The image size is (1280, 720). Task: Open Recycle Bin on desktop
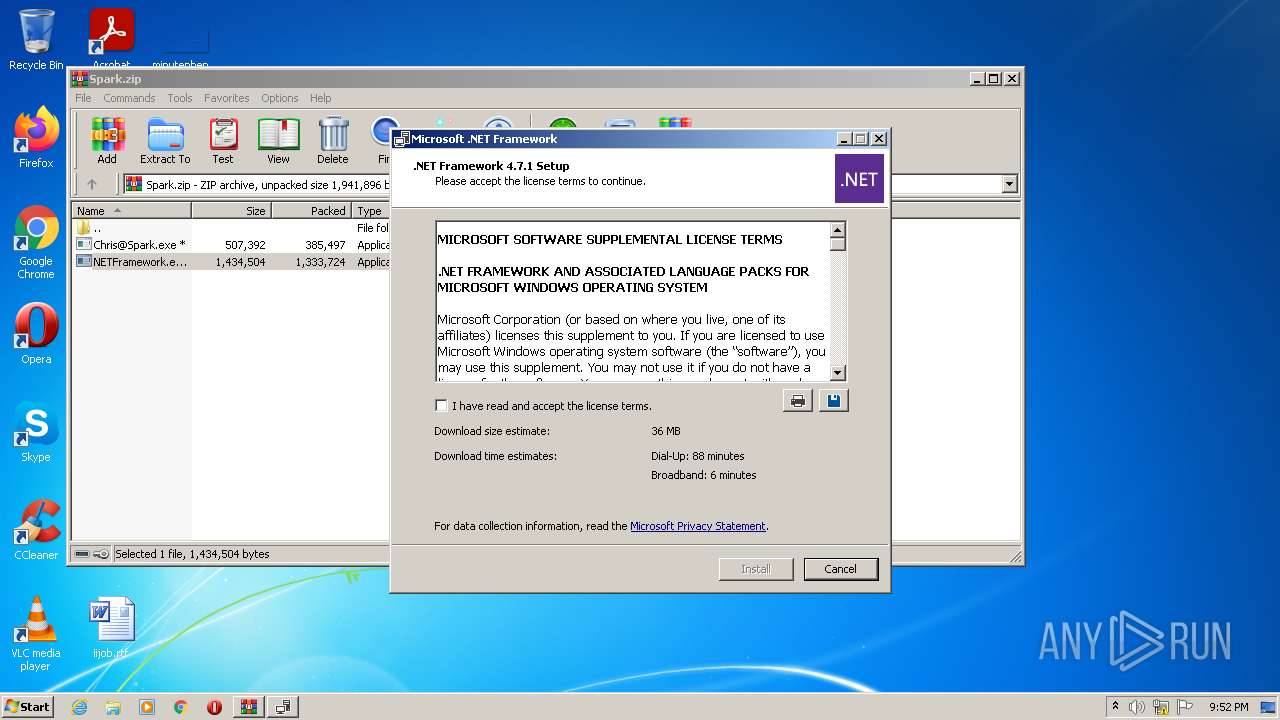point(36,40)
